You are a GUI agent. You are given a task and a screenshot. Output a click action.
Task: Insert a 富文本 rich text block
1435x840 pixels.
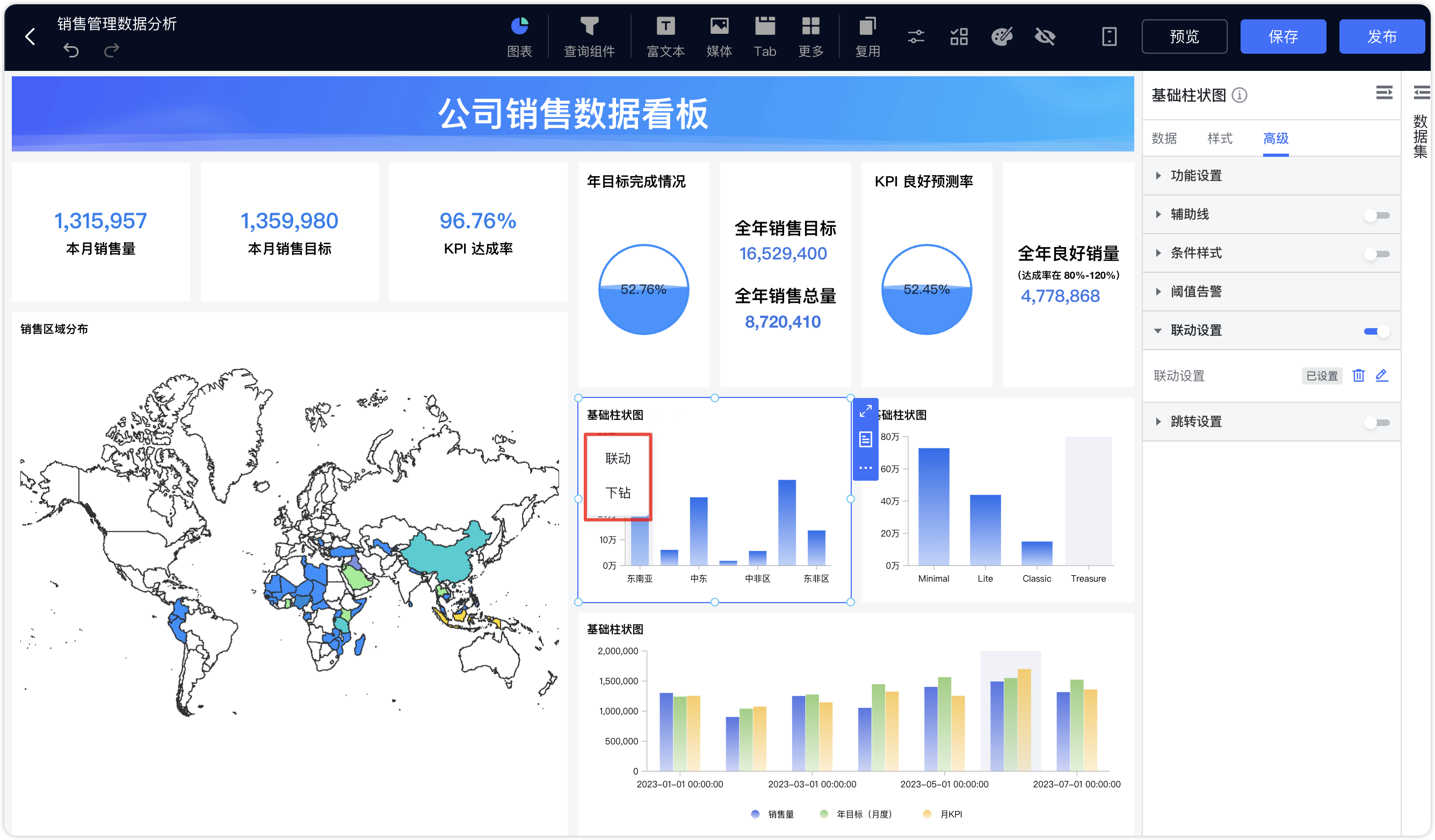[x=665, y=37]
